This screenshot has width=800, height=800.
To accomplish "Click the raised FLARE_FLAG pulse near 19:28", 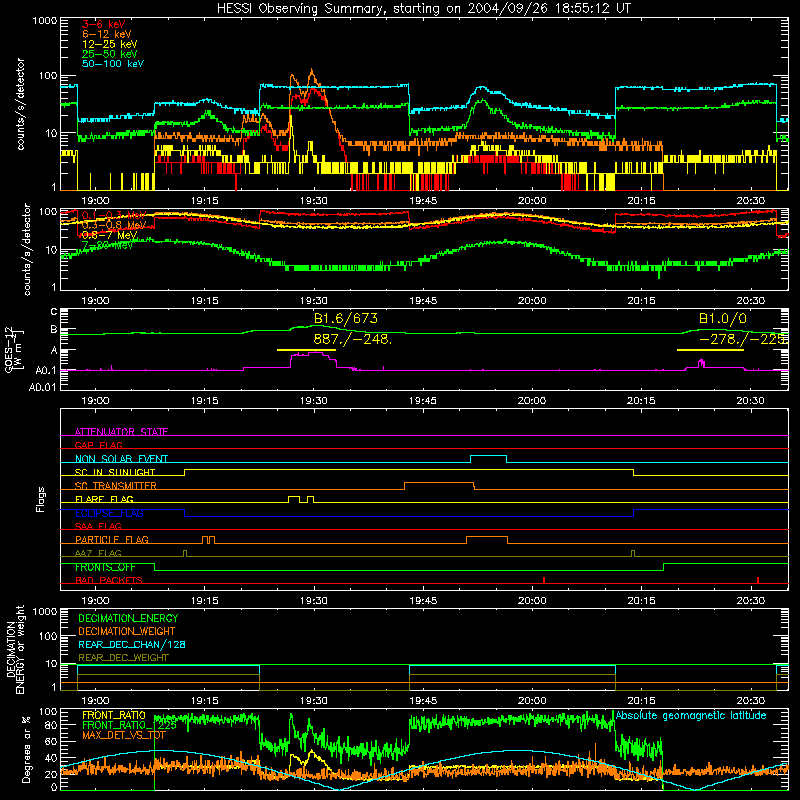I will tap(294, 499).
